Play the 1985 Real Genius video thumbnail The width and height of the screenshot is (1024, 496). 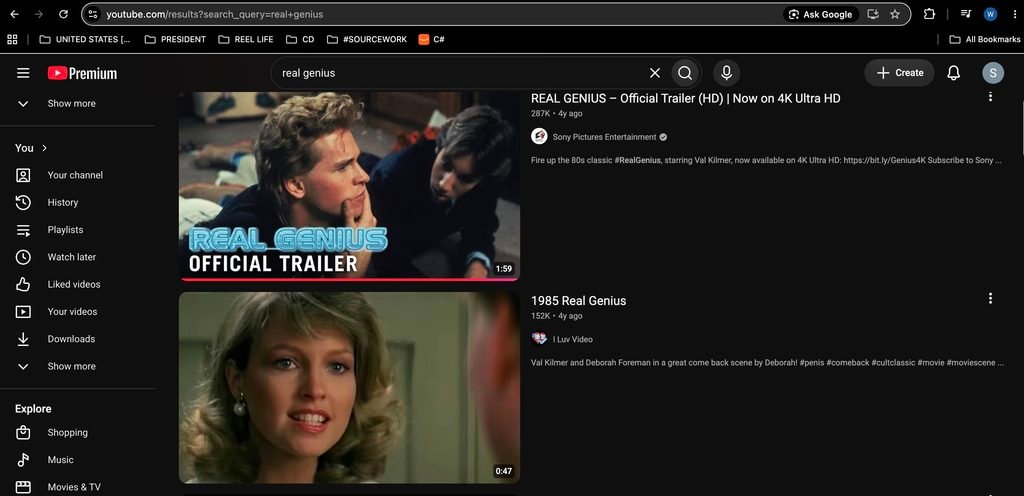coord(349,388)
